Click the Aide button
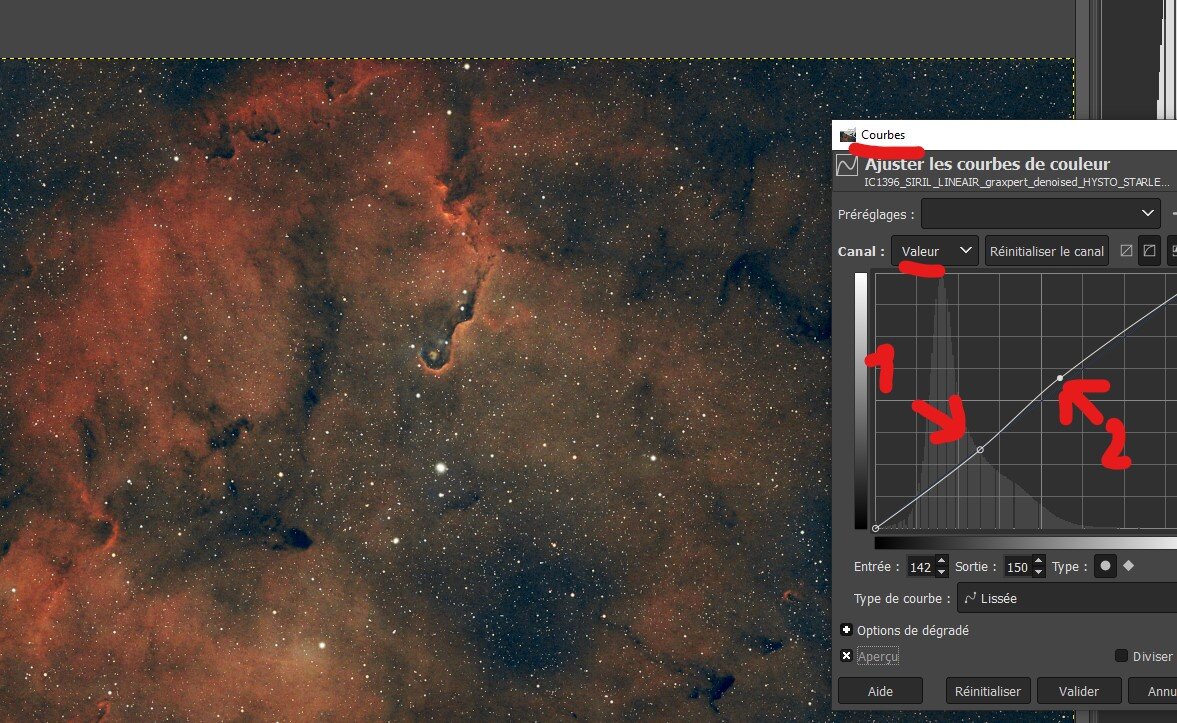1177x723 pixels. tap(880, 691)
